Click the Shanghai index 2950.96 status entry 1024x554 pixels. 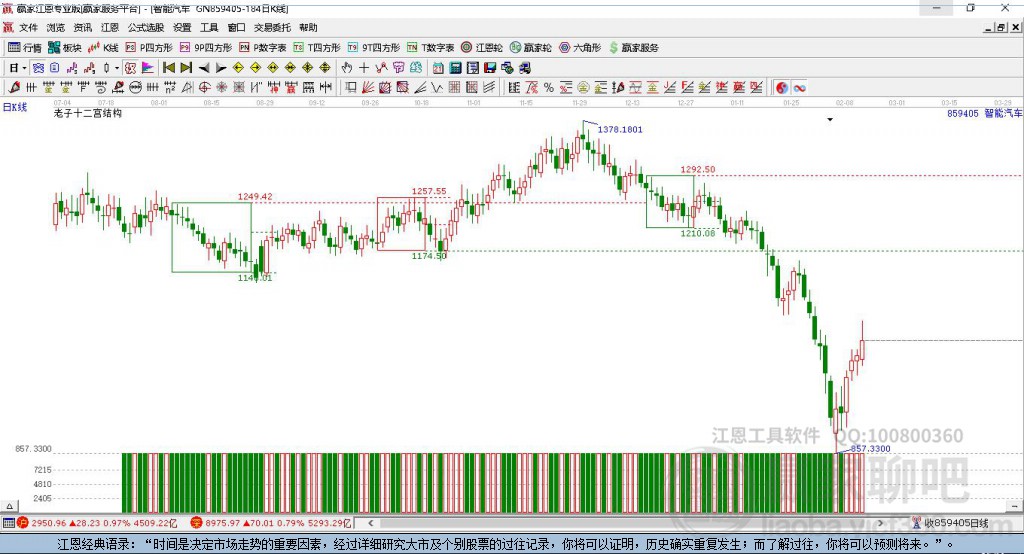pyautogui.click(x=97, y=523)
